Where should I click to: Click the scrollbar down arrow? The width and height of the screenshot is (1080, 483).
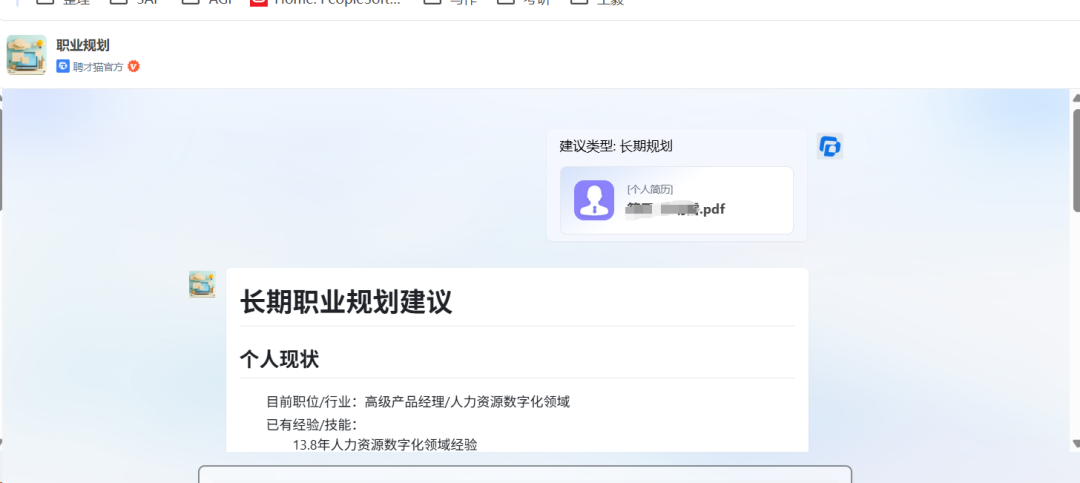(x=1077, y=444)
